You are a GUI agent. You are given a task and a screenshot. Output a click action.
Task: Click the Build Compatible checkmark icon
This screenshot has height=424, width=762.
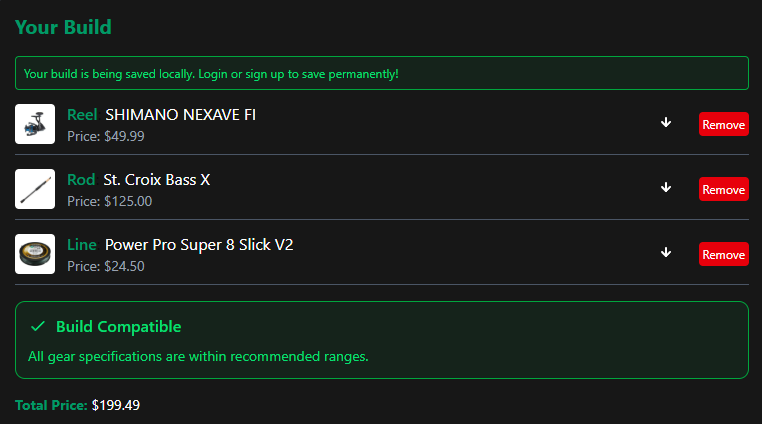click(38, 327)
